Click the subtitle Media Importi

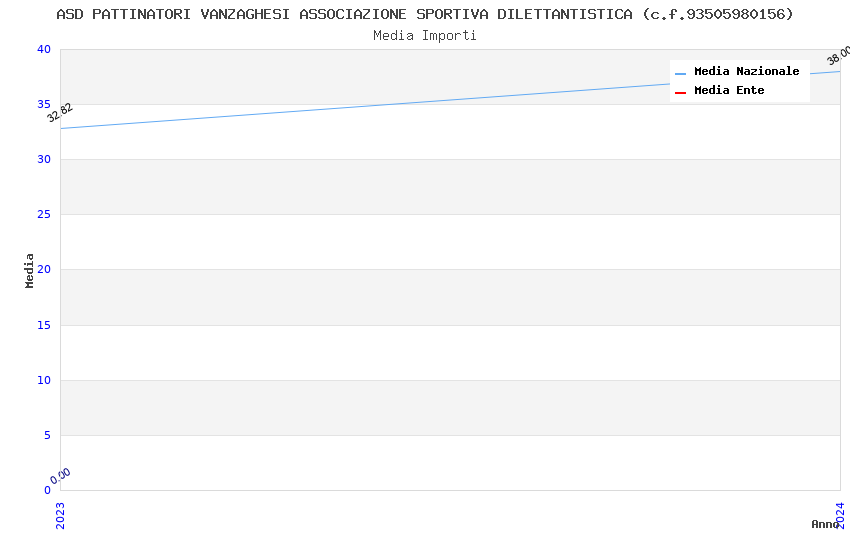pos(424,36)
